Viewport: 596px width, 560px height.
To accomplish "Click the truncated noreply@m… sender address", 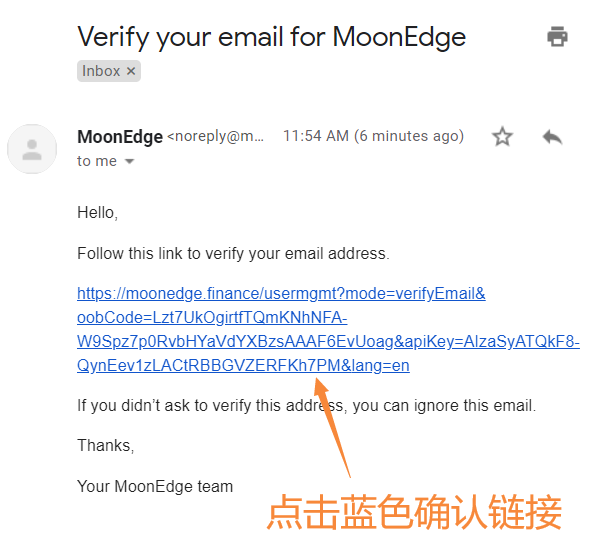I will coord(215,136).
